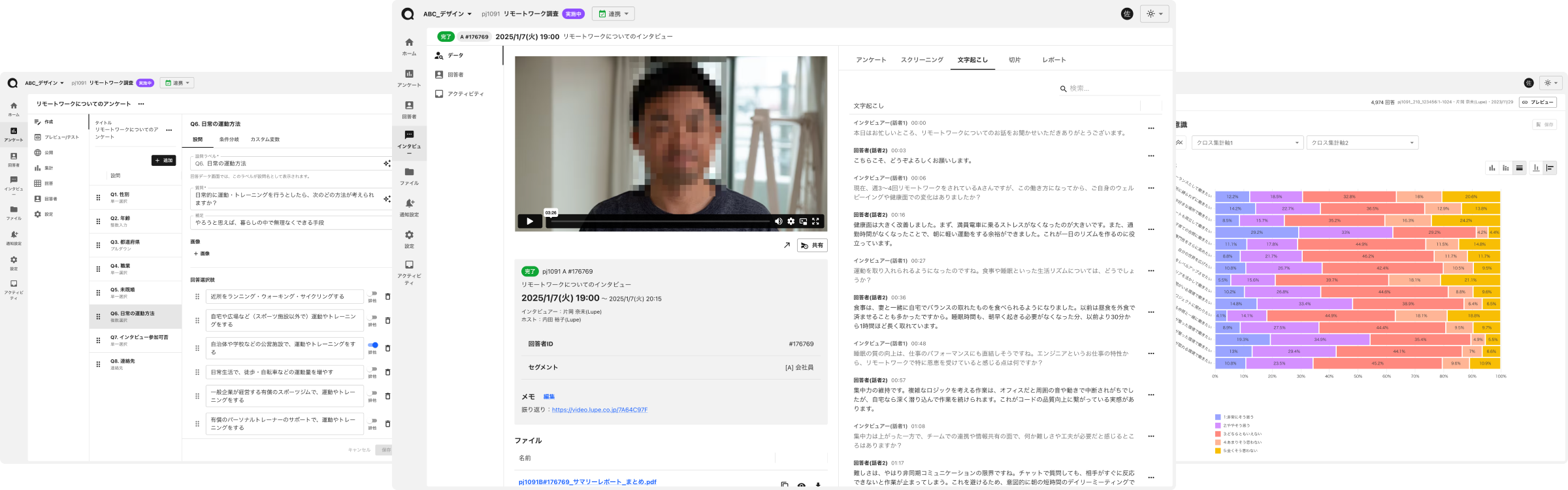This screenshot has height=490, width=1568.
Task: Click the transcript 検索 search field
Action: (x=1109, y=88)
